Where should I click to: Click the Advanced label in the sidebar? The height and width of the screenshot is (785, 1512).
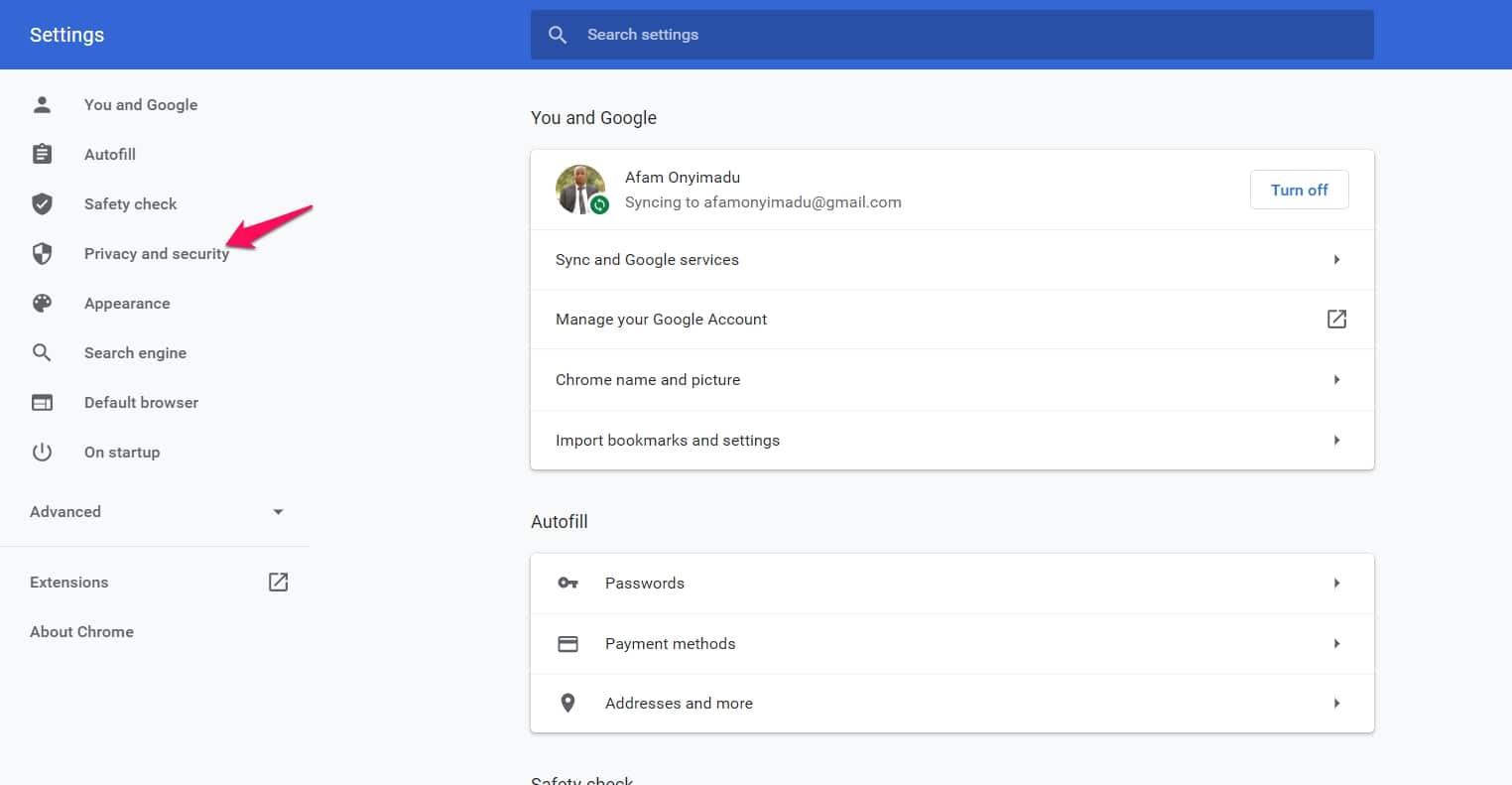[65, 511]
